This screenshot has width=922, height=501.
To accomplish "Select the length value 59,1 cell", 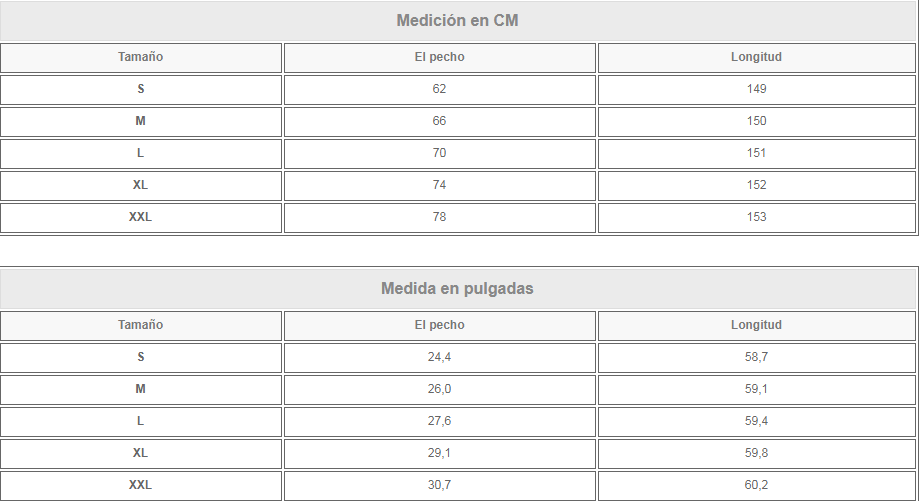I will click(x=756, y=389).
